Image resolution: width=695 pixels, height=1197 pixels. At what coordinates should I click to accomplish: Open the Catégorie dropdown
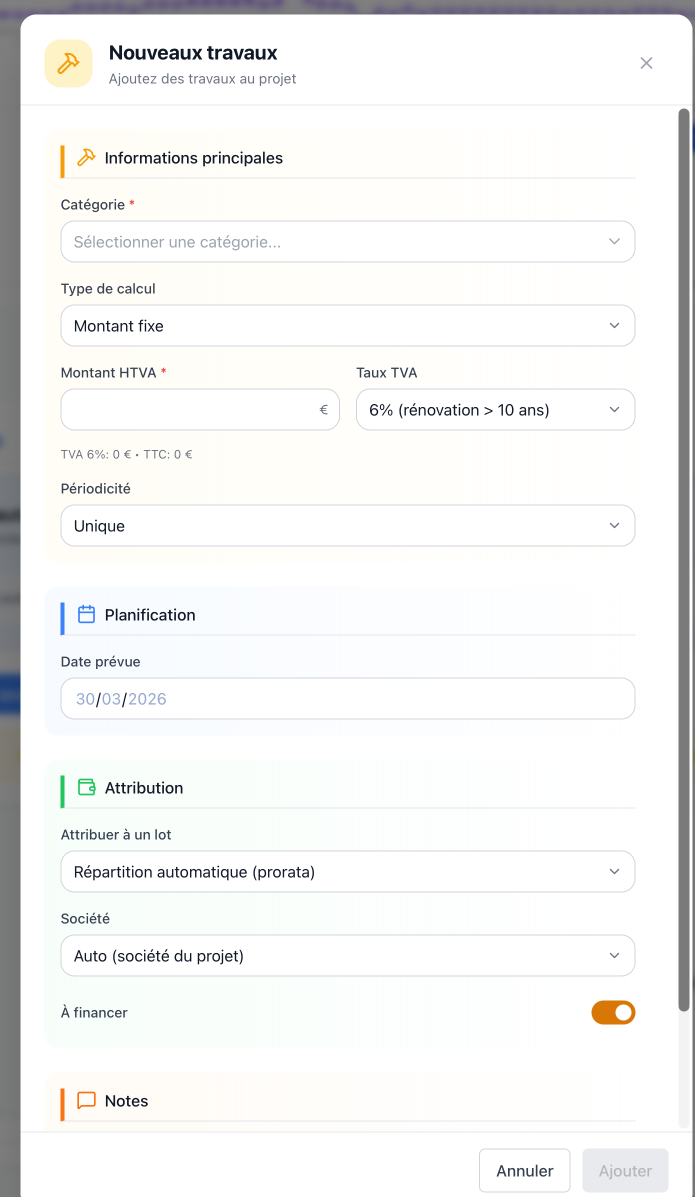tap(348, 241)
